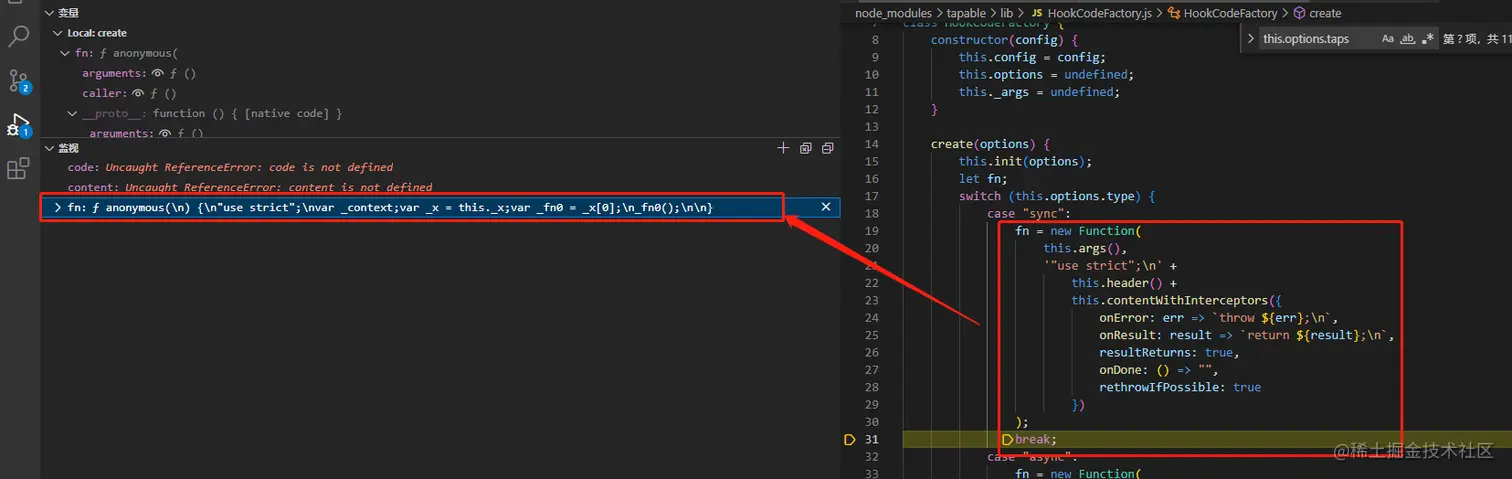Expand the fn watch expression row
1512x479 pixels.
(x=57, y=208)
